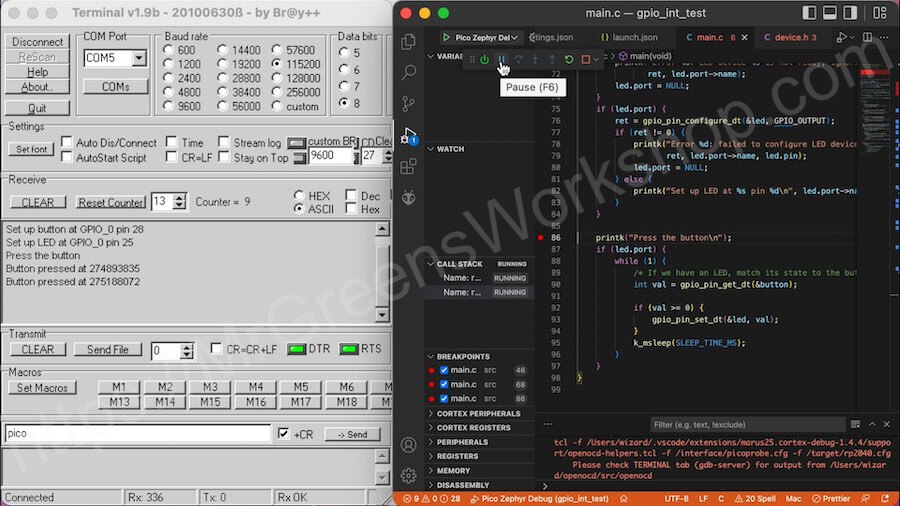The height and width of the screenshot is (506, 900).
Task: Select HEX receive mode radio
Action: coord(298,195)
